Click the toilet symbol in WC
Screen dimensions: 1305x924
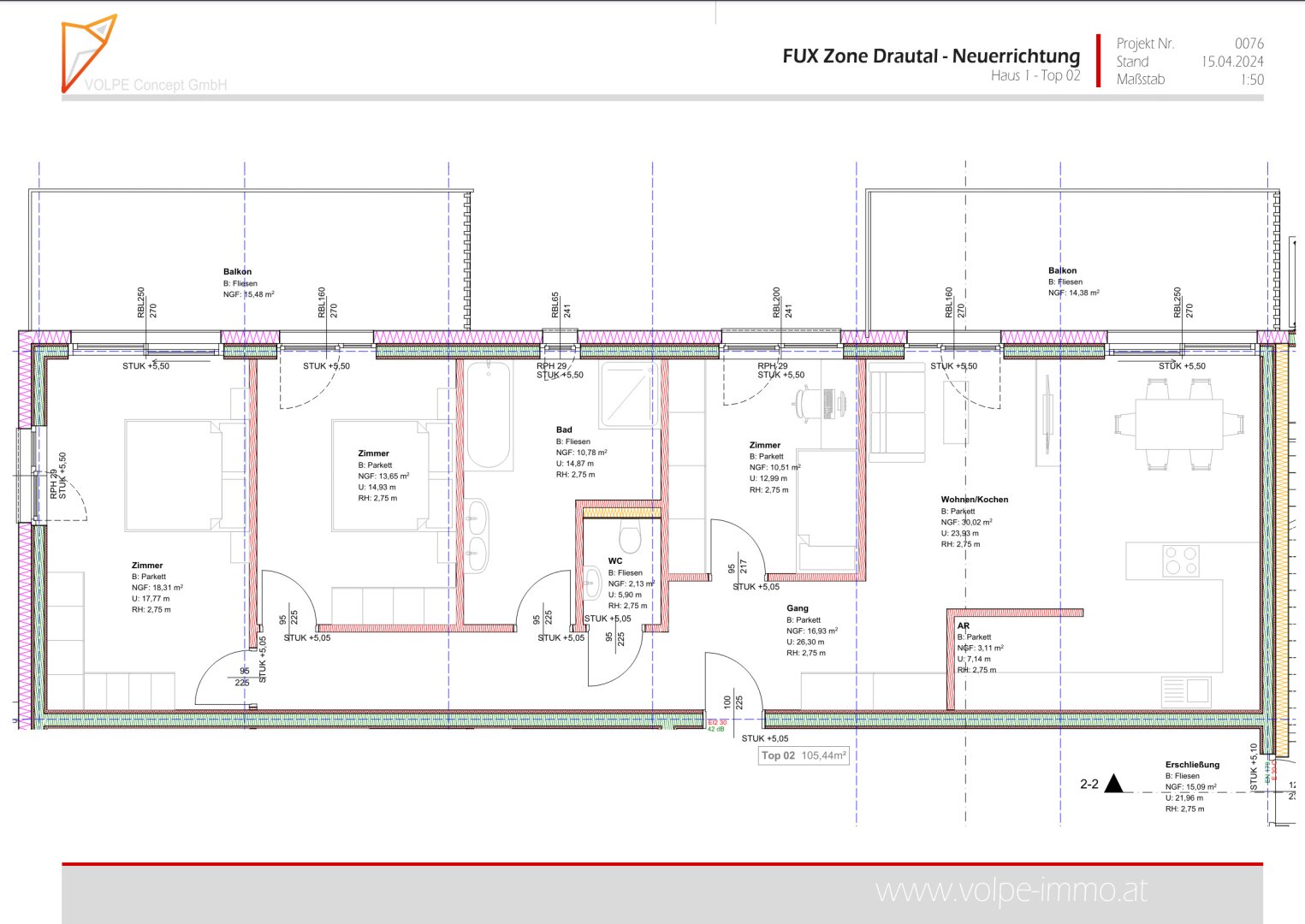(x=631, y=536)
